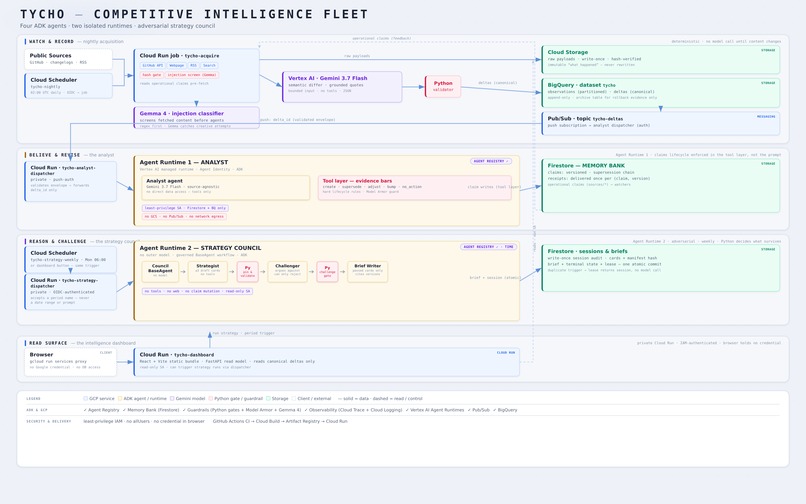Click the WATCH & RECORD section header
Screen dimensions: 806x504
[x=51, y=42]
